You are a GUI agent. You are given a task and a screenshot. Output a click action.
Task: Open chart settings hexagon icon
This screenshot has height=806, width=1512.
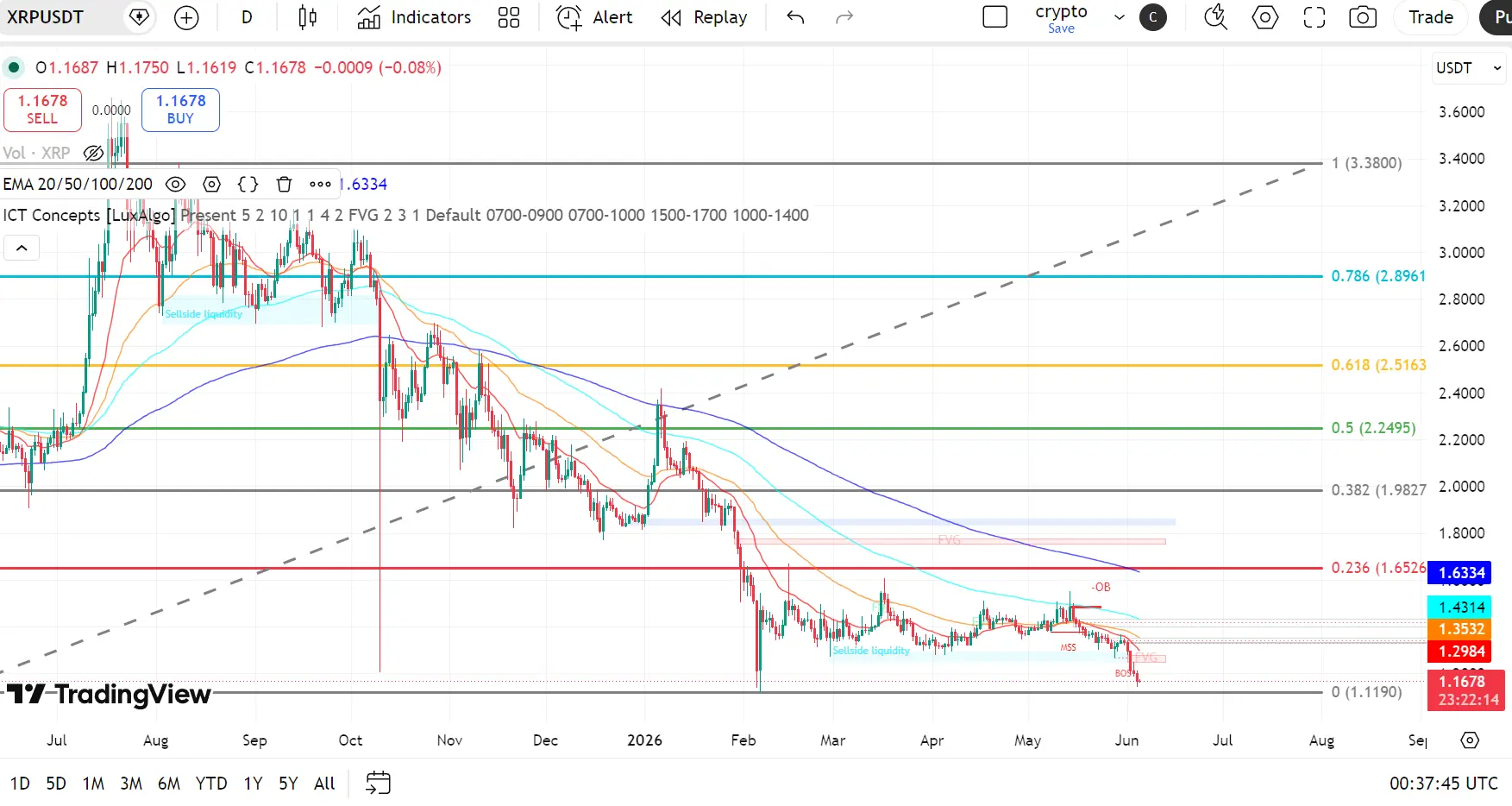click(1264, 17)
